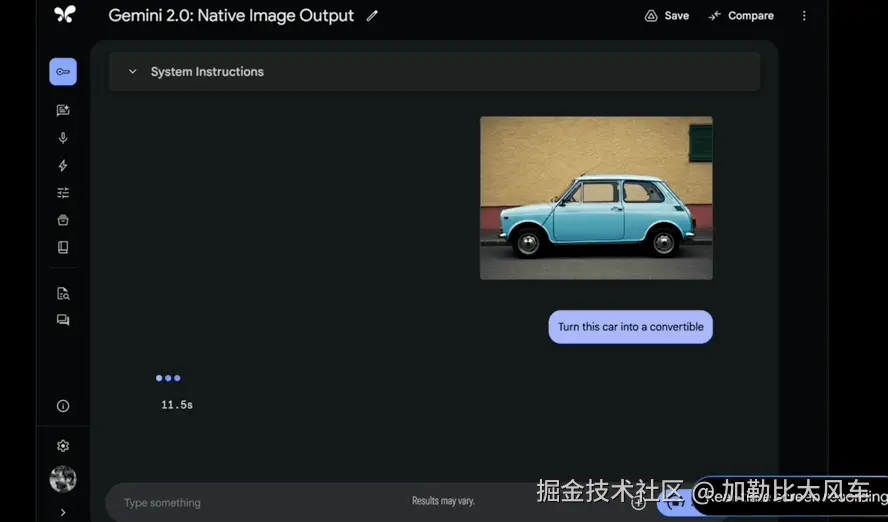This screenshot has height=522, width=888.
Task: Open the chat bubbles forum icon
Action: 63,320
